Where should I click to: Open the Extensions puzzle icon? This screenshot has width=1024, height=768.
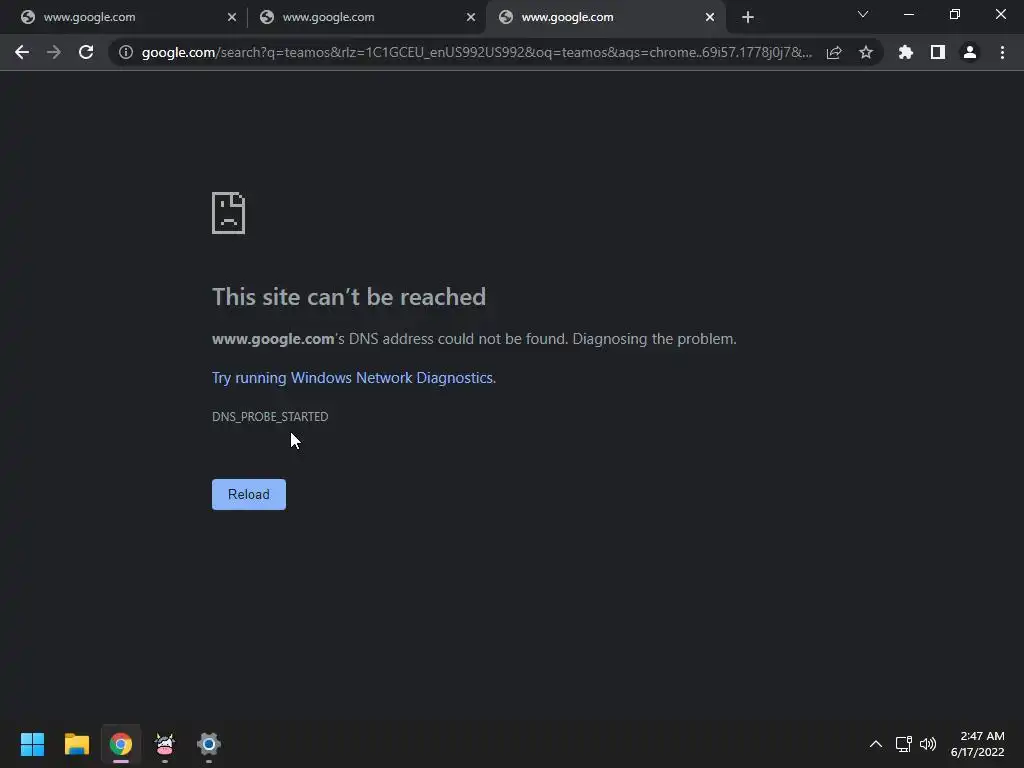click(906, 52)
